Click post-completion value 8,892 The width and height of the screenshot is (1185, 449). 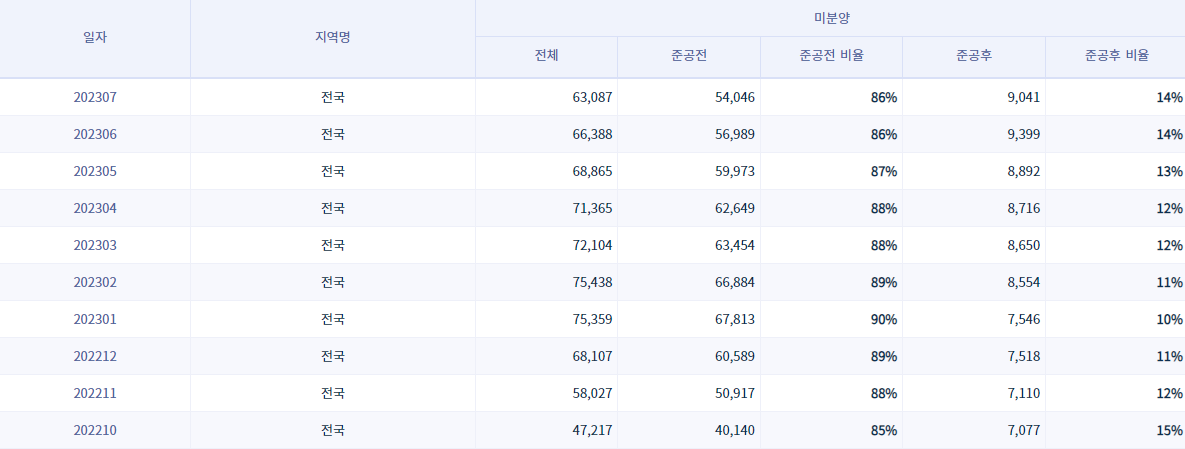[1024, 171]
